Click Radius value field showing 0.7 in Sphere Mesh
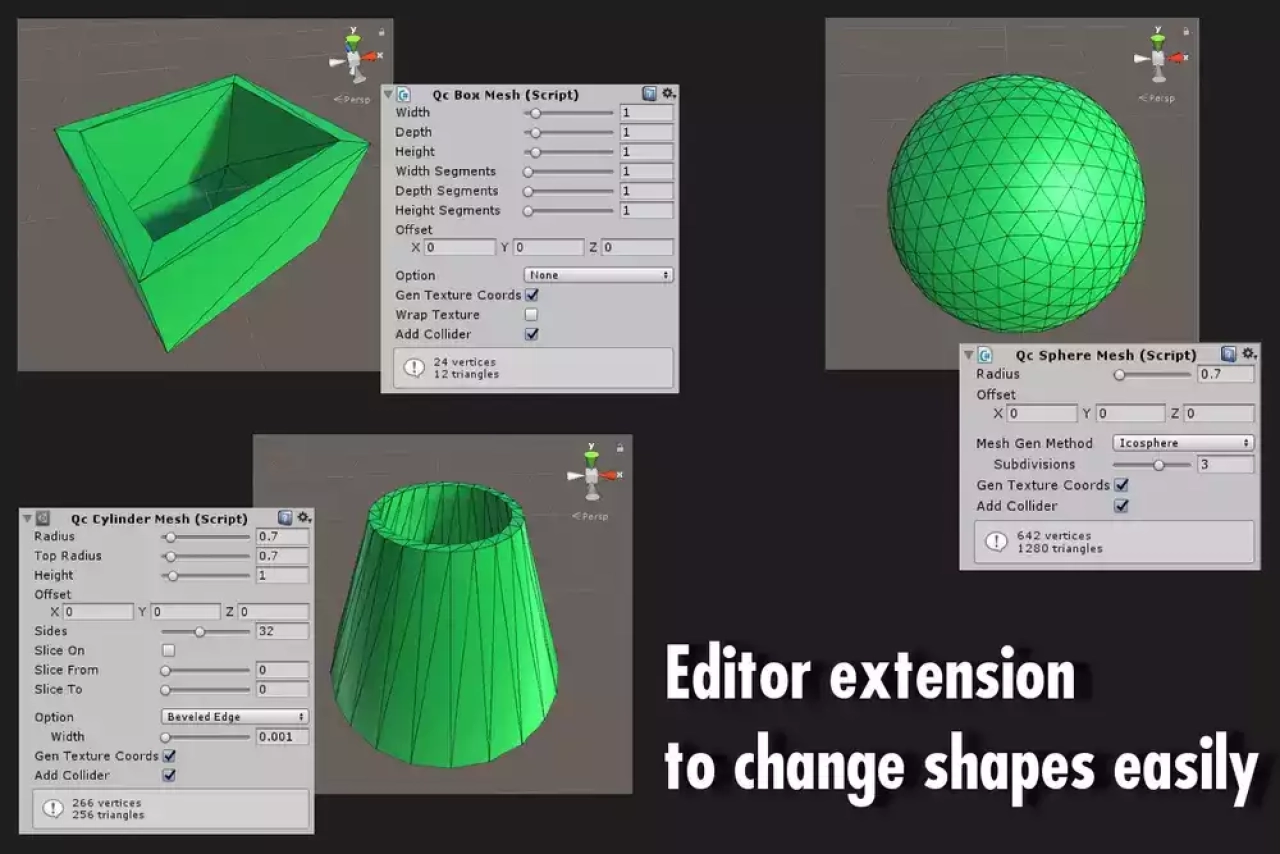Screen dimensions: 1280x854 (1226, 374)
